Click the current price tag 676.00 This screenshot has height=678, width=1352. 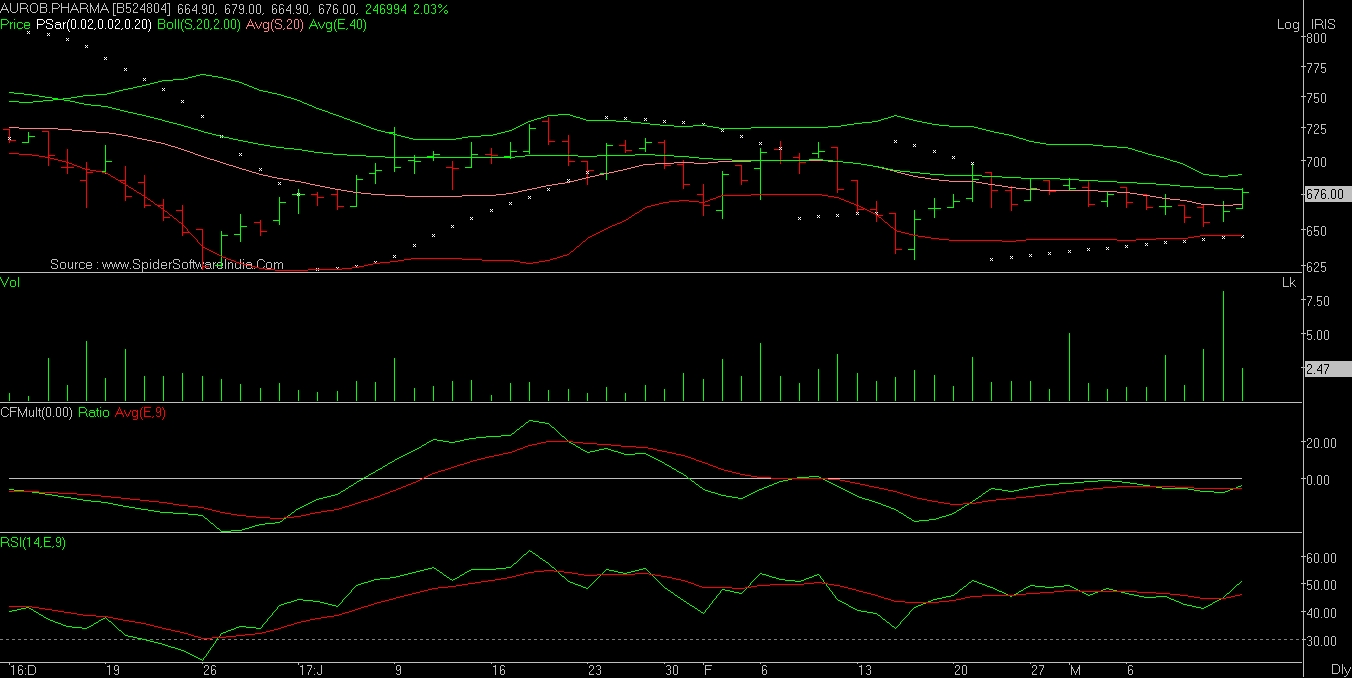pyautogui.click(x=1324, y=195)
